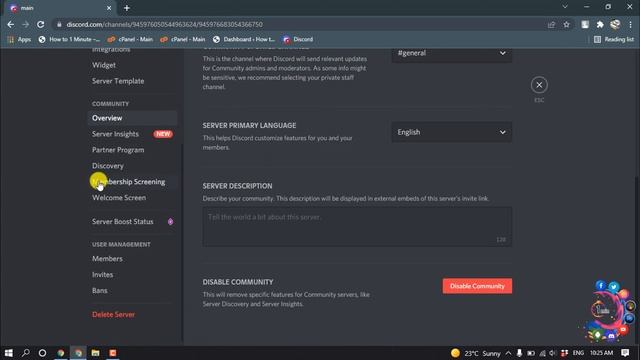Bookmark this page with the star icon

coord(567,24)
